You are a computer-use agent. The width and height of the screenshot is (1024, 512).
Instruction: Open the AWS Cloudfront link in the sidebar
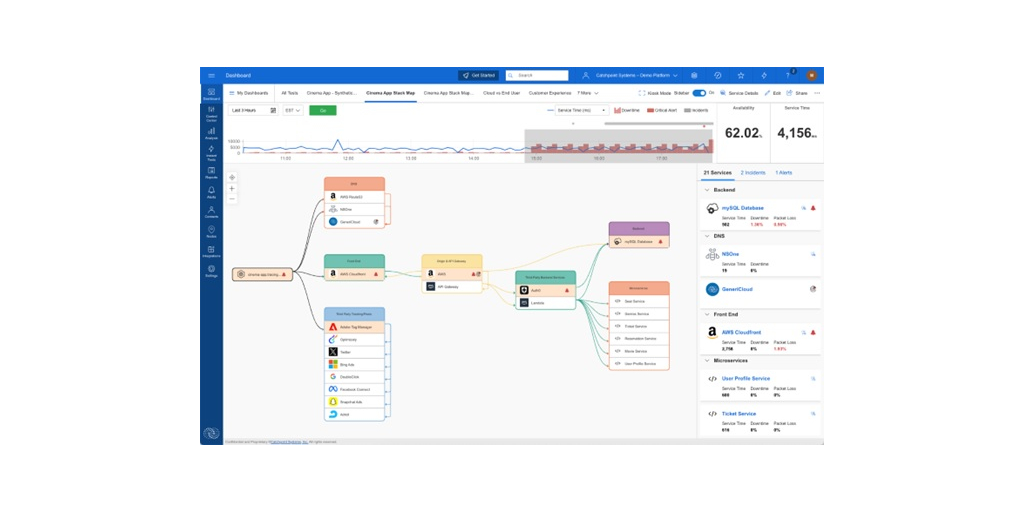click(741, 332)
